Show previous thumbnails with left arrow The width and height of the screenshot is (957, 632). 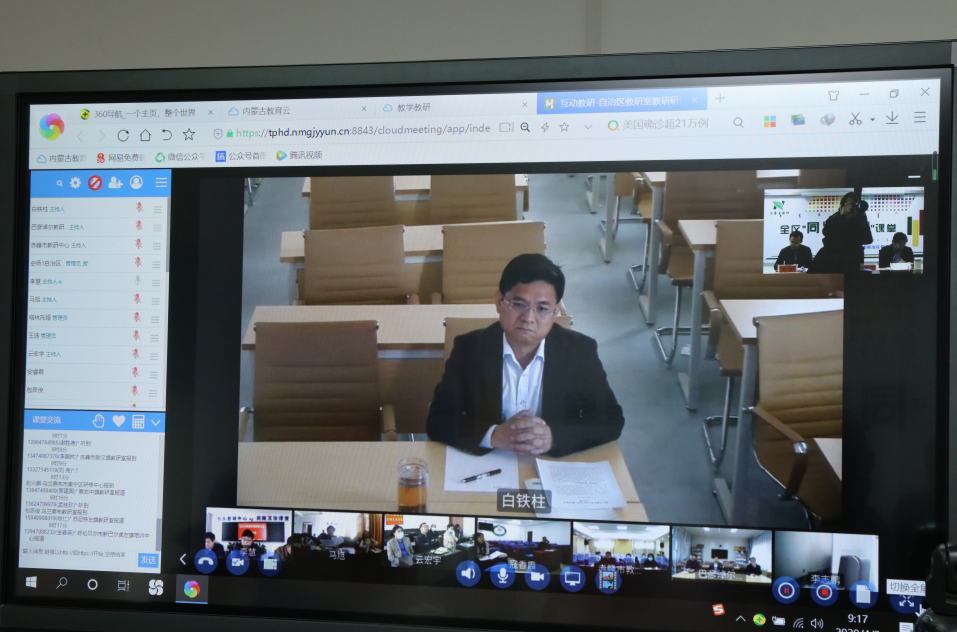[x=182, y=558]
